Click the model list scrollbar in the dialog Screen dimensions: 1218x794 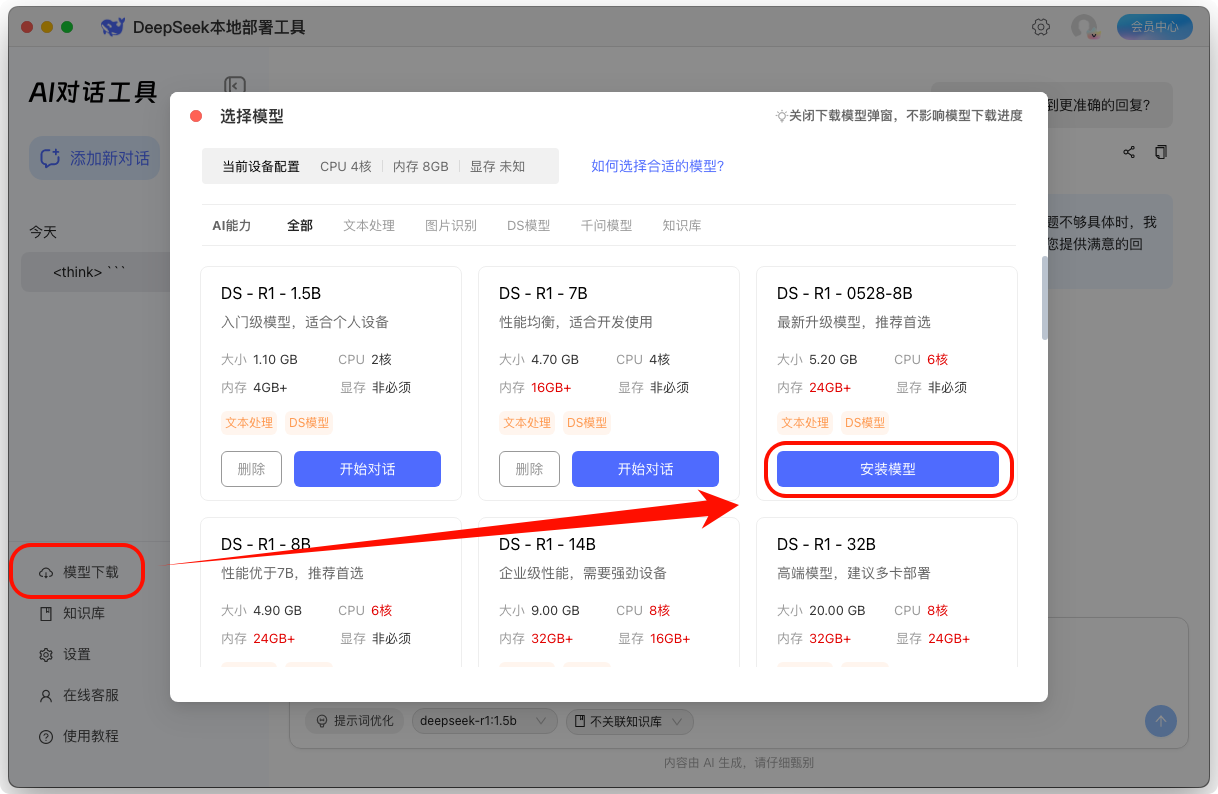(x=1045, y=298)
